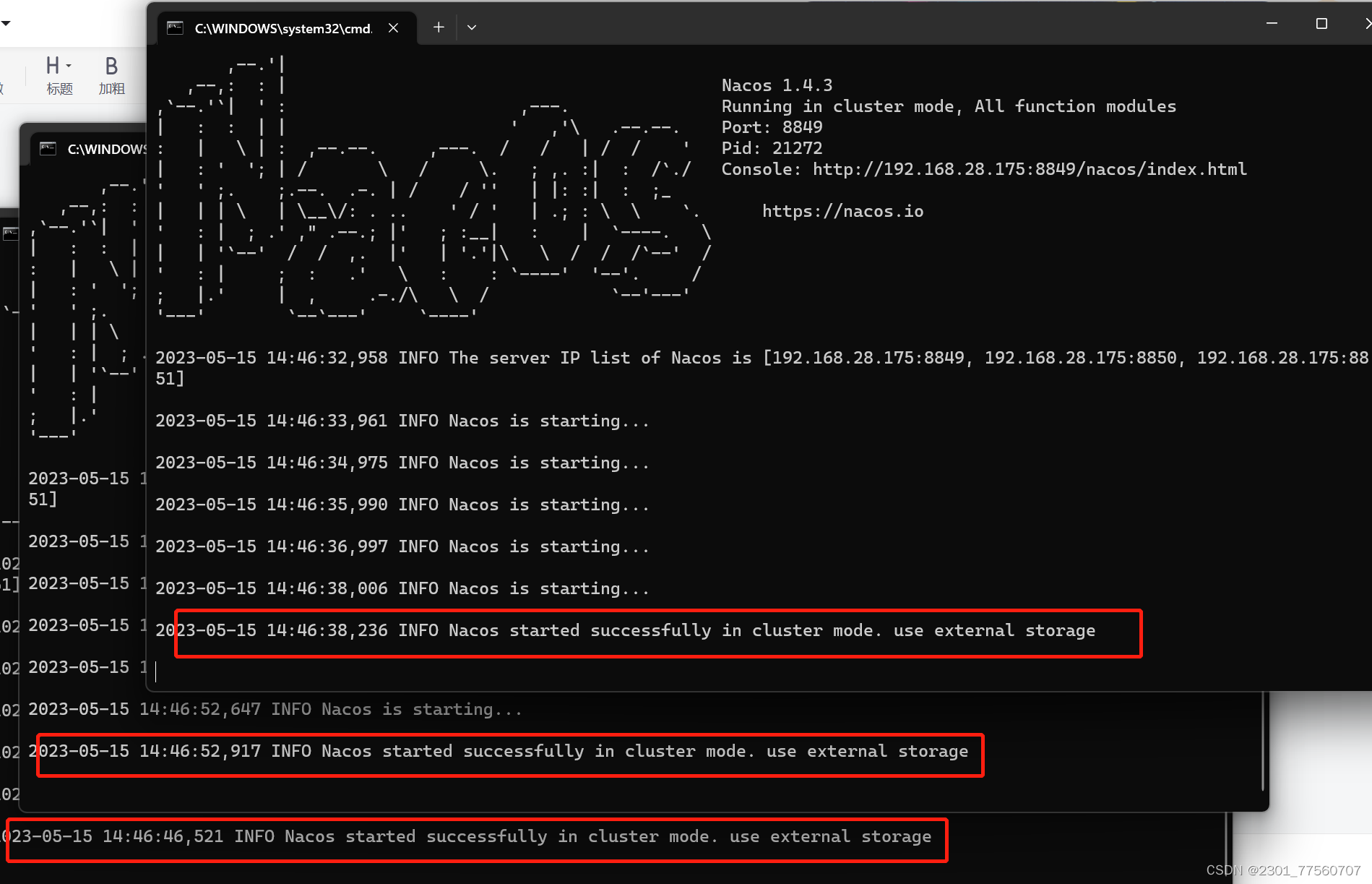Click the 'Pid: 21272' line

(772, 148)
